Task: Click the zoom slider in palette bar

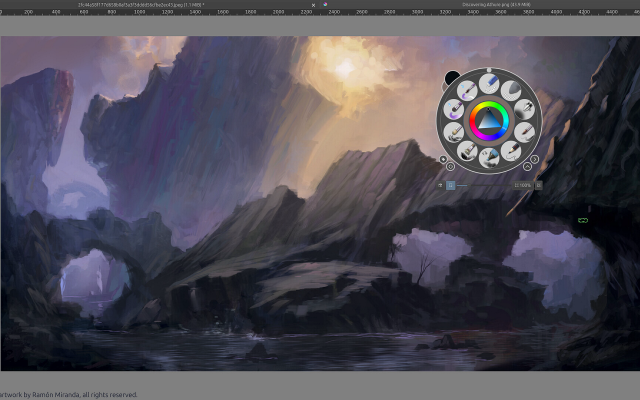Action: click(484, 185)
